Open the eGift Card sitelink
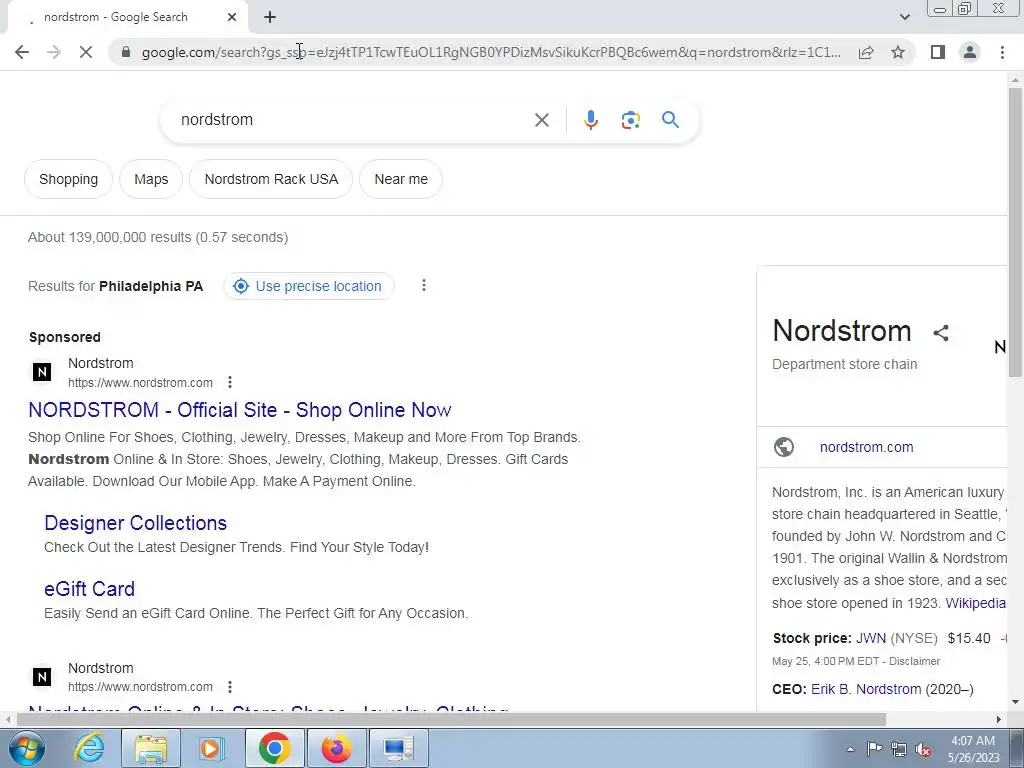 pyautogui.click(x=89, y=589)
